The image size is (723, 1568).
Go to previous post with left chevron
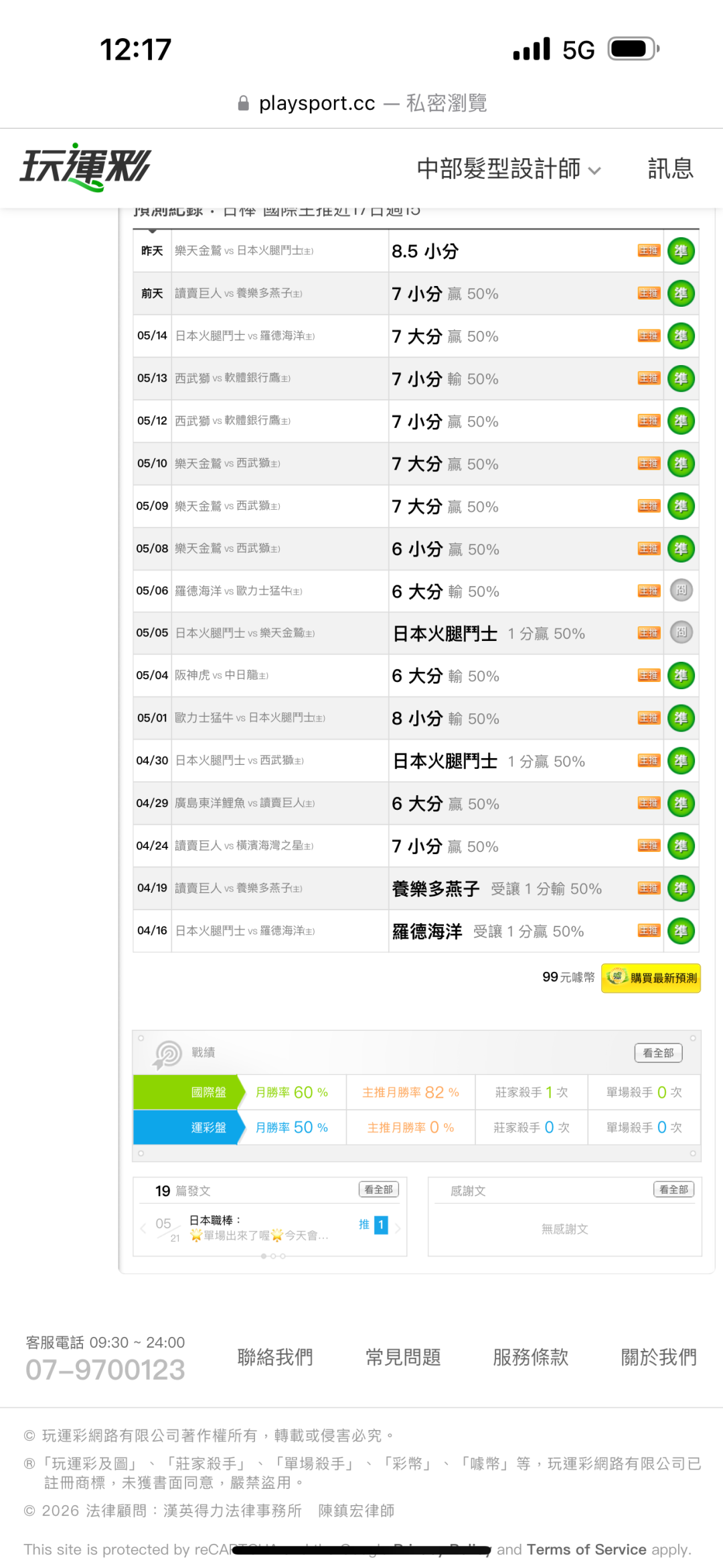pos(143,1228)
